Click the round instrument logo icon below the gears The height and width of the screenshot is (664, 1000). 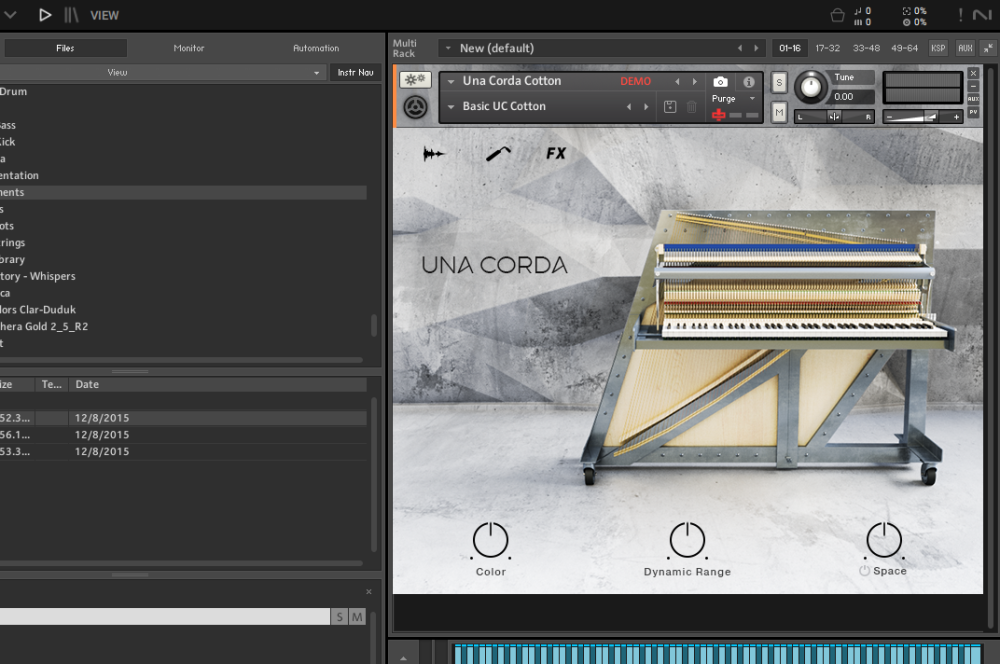415,107
